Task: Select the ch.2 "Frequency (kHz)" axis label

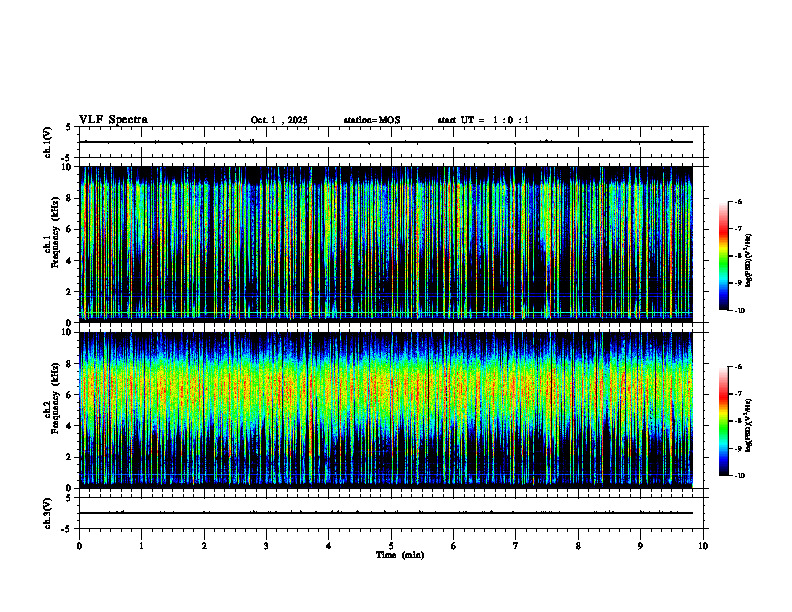Action: (55, 398)
